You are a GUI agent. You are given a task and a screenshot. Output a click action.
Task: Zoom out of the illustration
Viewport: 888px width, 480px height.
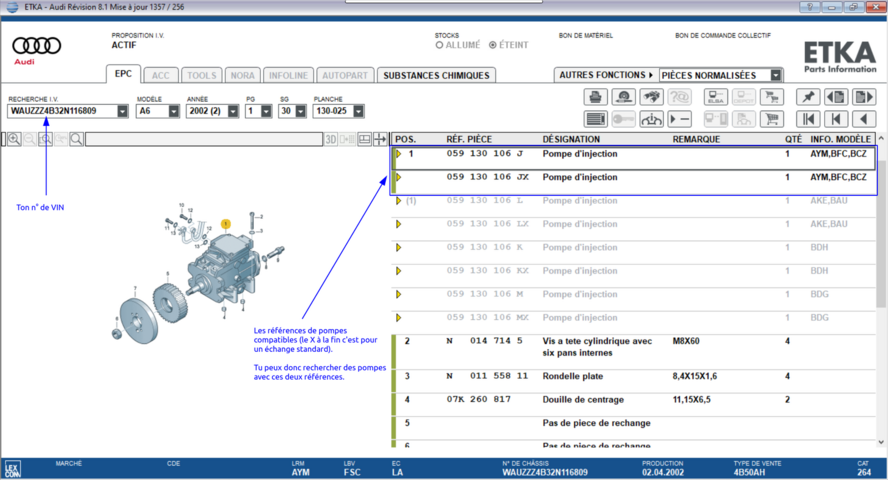(x=30, y=139)
